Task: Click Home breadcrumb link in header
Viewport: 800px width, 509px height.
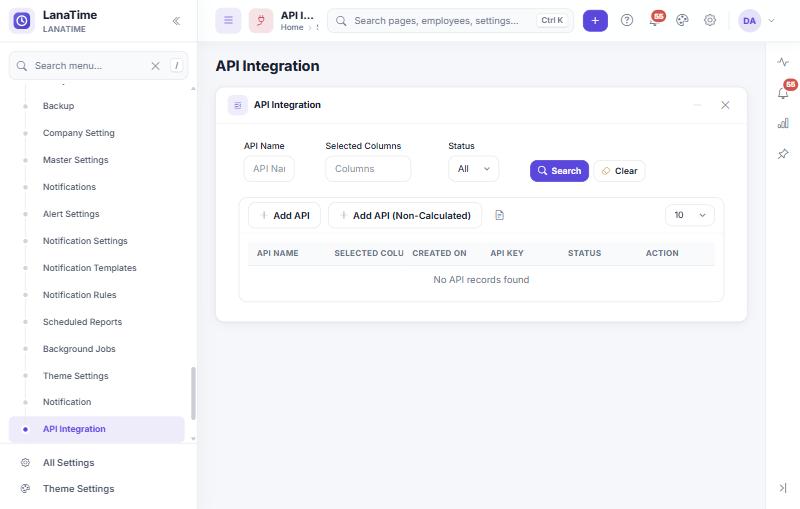Action: pyautogui.click(x=292, y=28)
